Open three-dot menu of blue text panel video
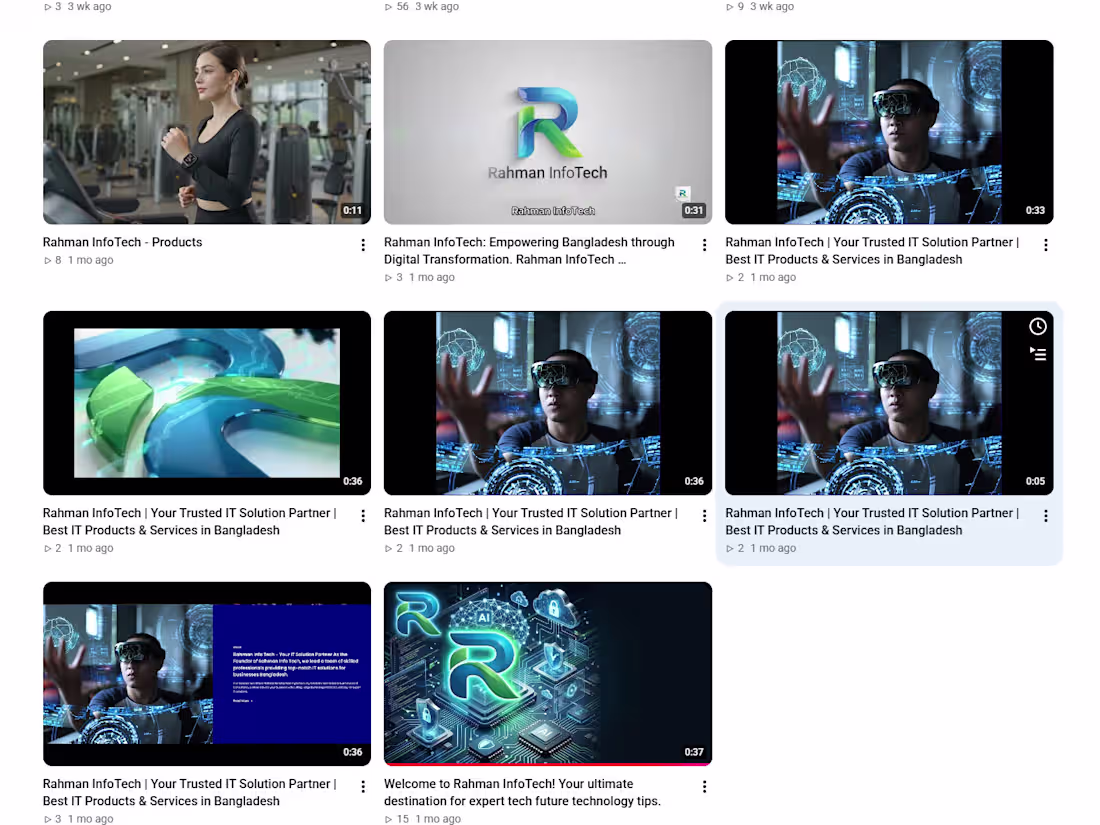Image resolution: width=1100 pixels, height=825 pixels. click(x=363, y=786)
